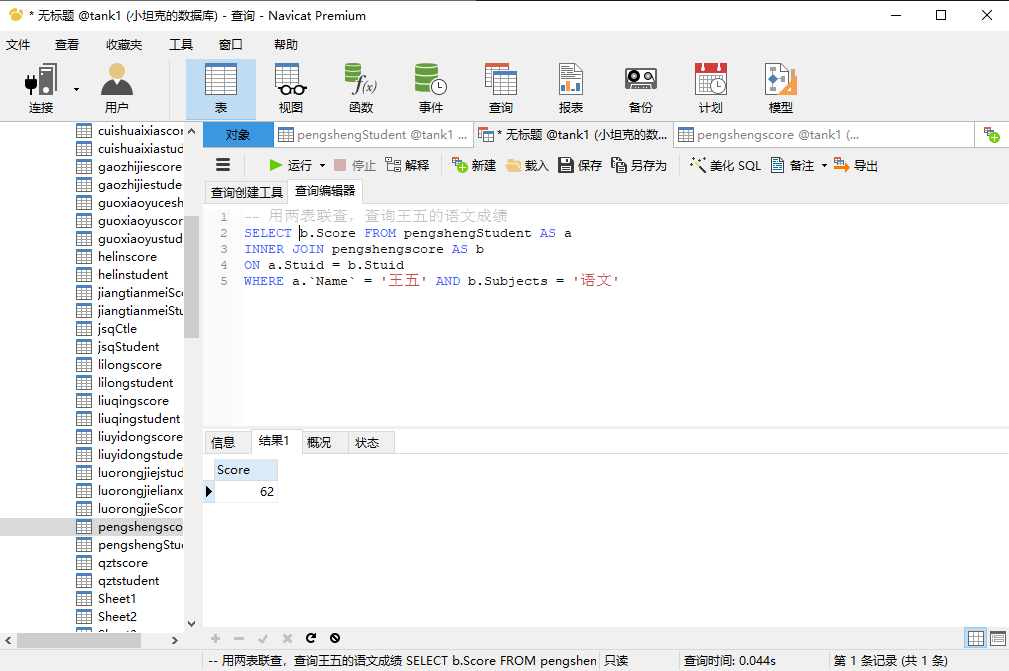Viewport: 1009px width, 671px height.
Task: Select the 表 (Table) toolbar icon
Action: pos(221,89)
